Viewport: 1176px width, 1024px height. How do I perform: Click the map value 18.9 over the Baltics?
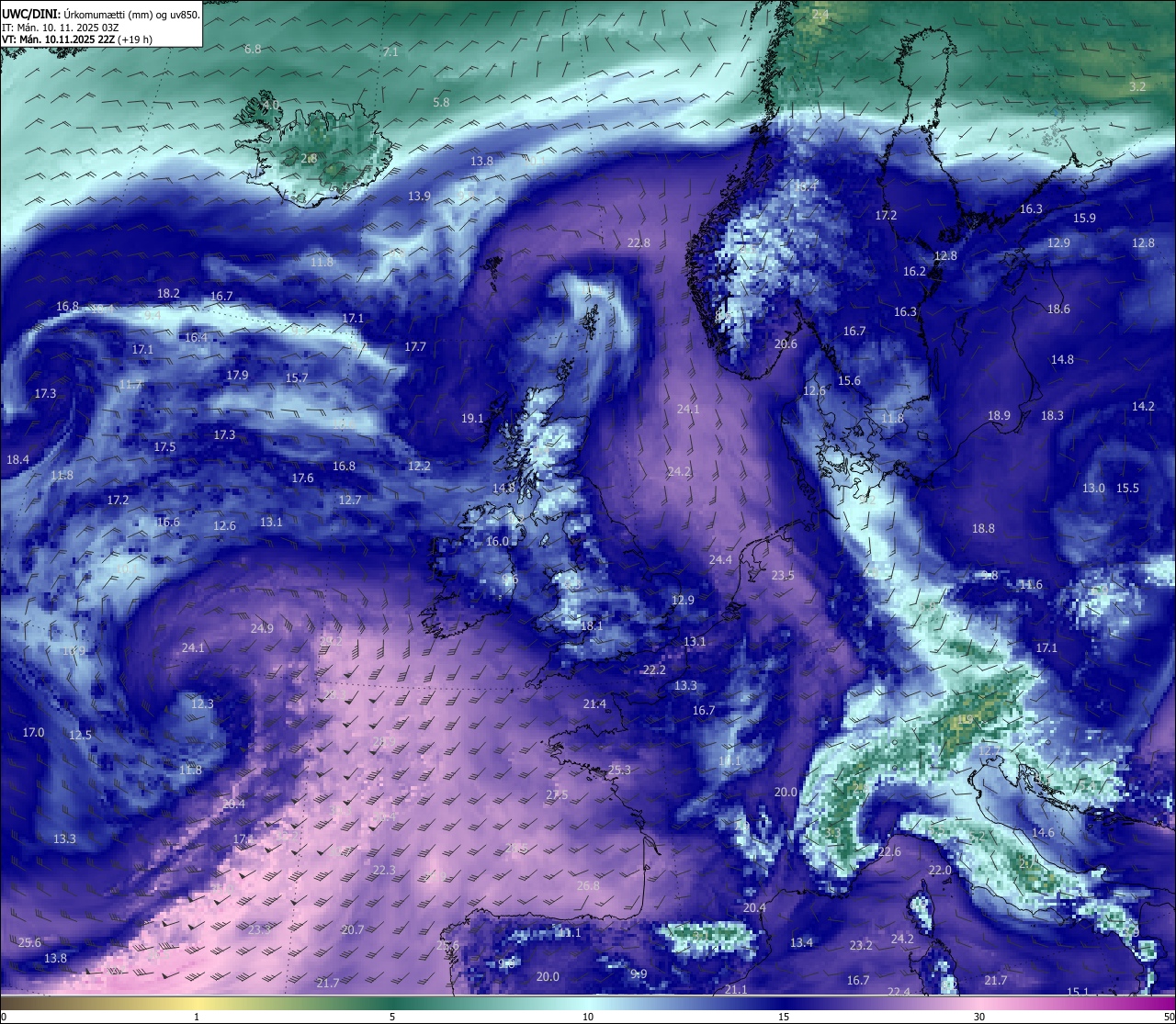coord(999,416)
